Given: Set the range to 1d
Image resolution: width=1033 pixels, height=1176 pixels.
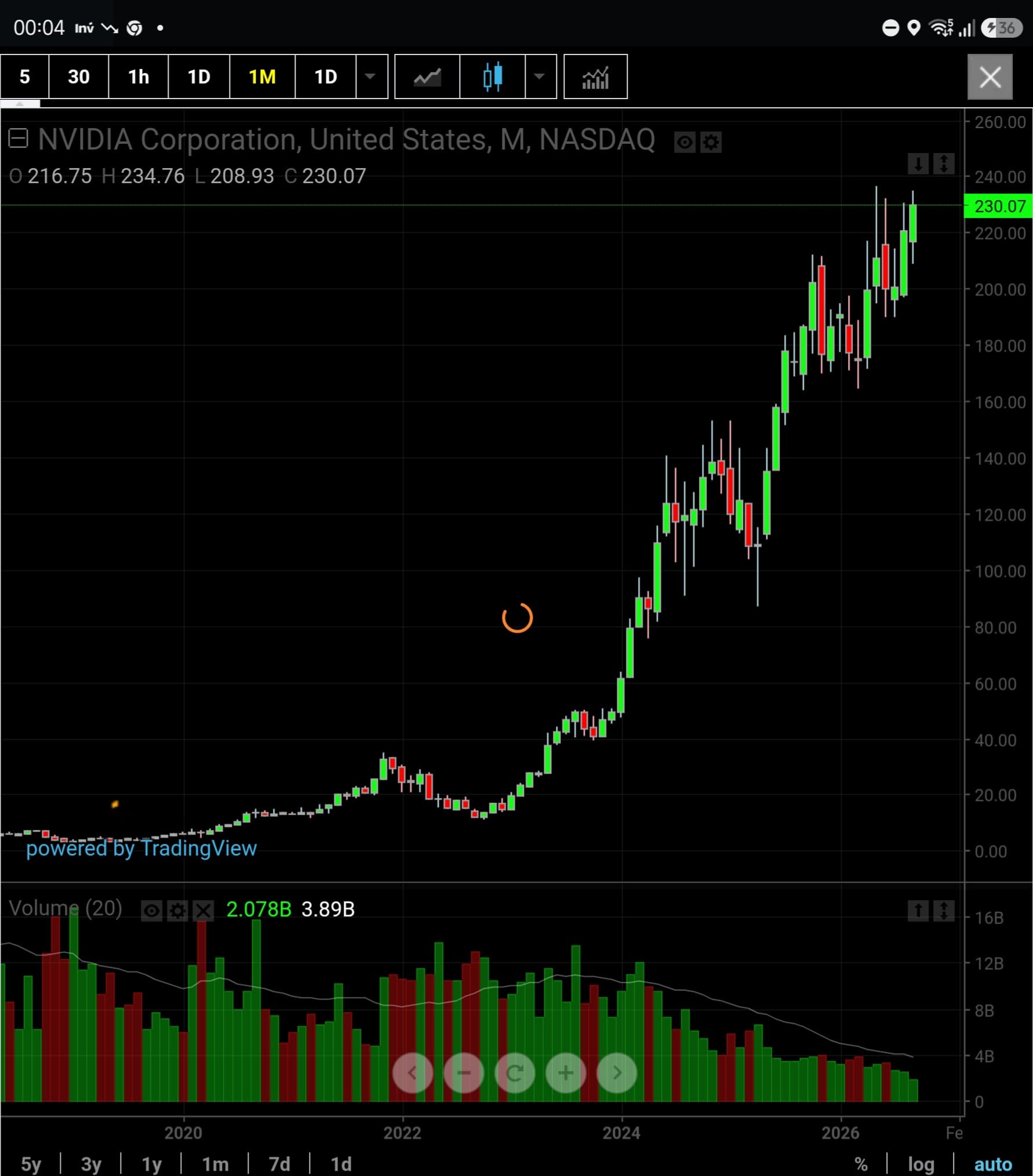Looking at the screenshot, I should pos(341,1164).
